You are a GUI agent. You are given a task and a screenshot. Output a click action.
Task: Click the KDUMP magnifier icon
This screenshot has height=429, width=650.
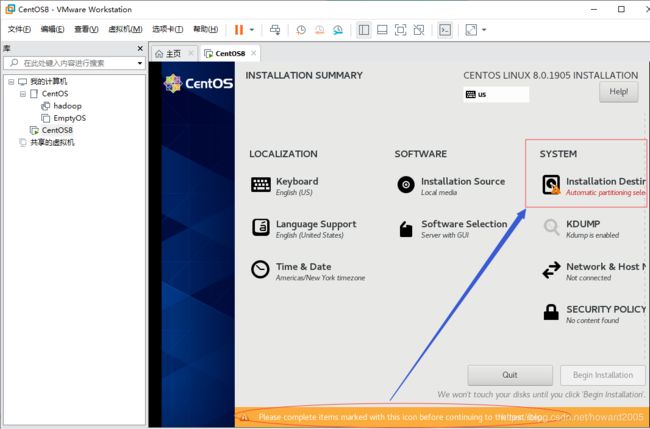point(551,227)
